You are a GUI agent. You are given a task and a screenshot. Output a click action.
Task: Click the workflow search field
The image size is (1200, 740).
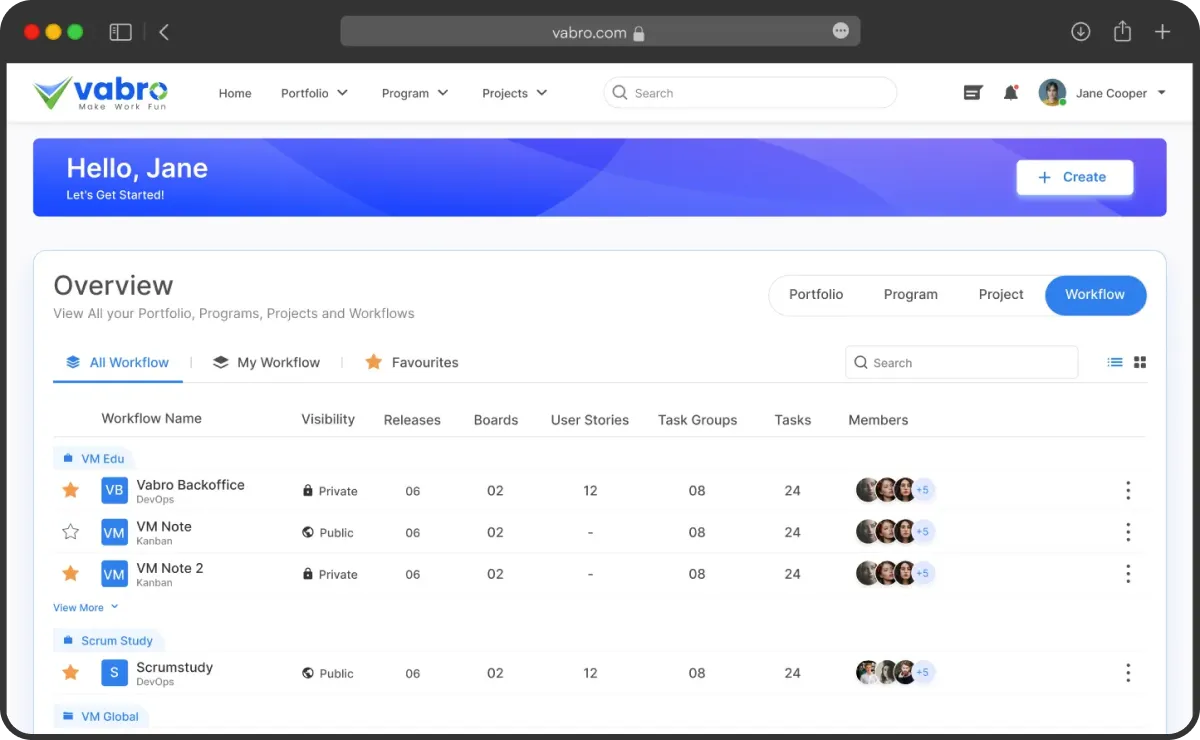coord(961,362)
